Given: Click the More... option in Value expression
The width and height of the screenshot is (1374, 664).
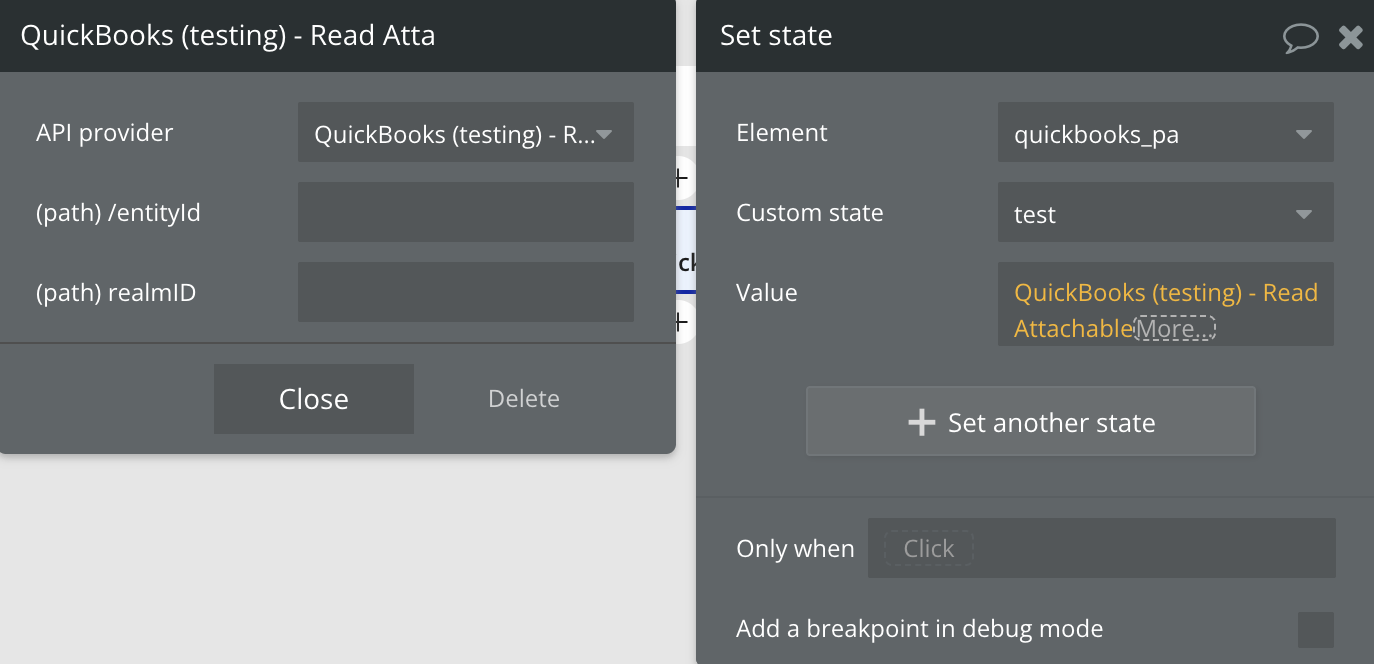Looking at the screenshot, I should coord(1174,328).
